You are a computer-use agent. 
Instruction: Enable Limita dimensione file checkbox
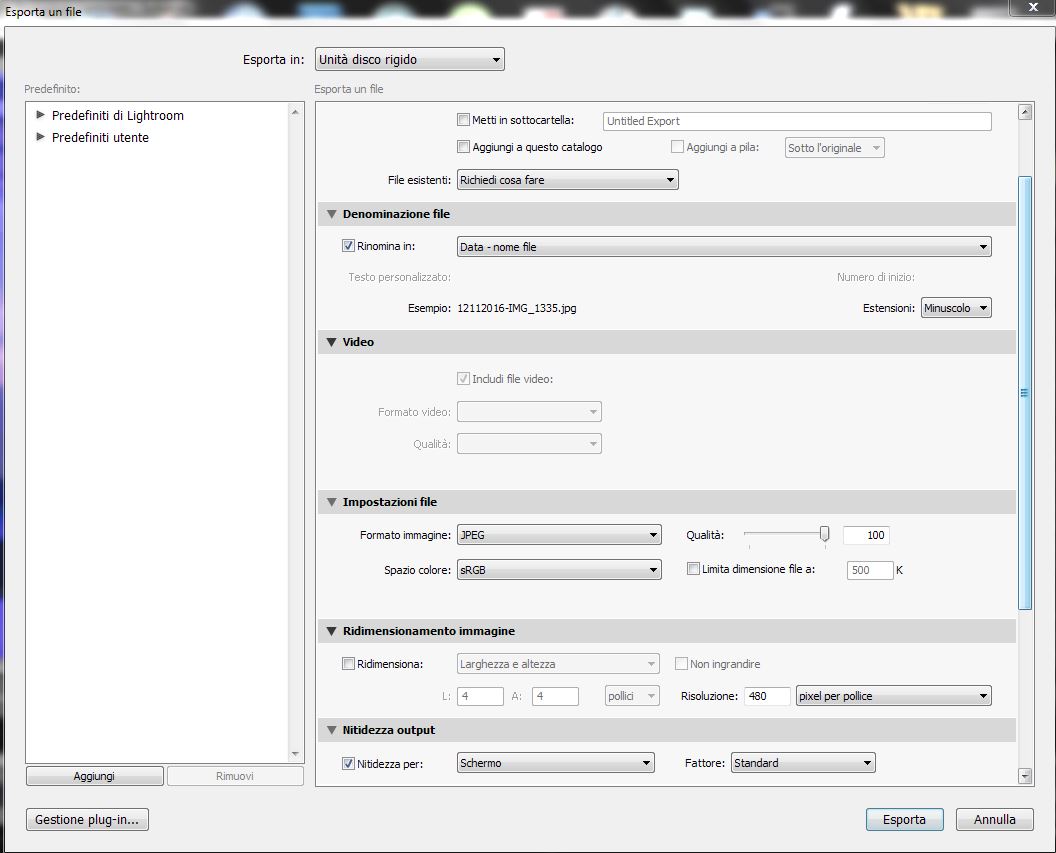(x=693, y=569)
